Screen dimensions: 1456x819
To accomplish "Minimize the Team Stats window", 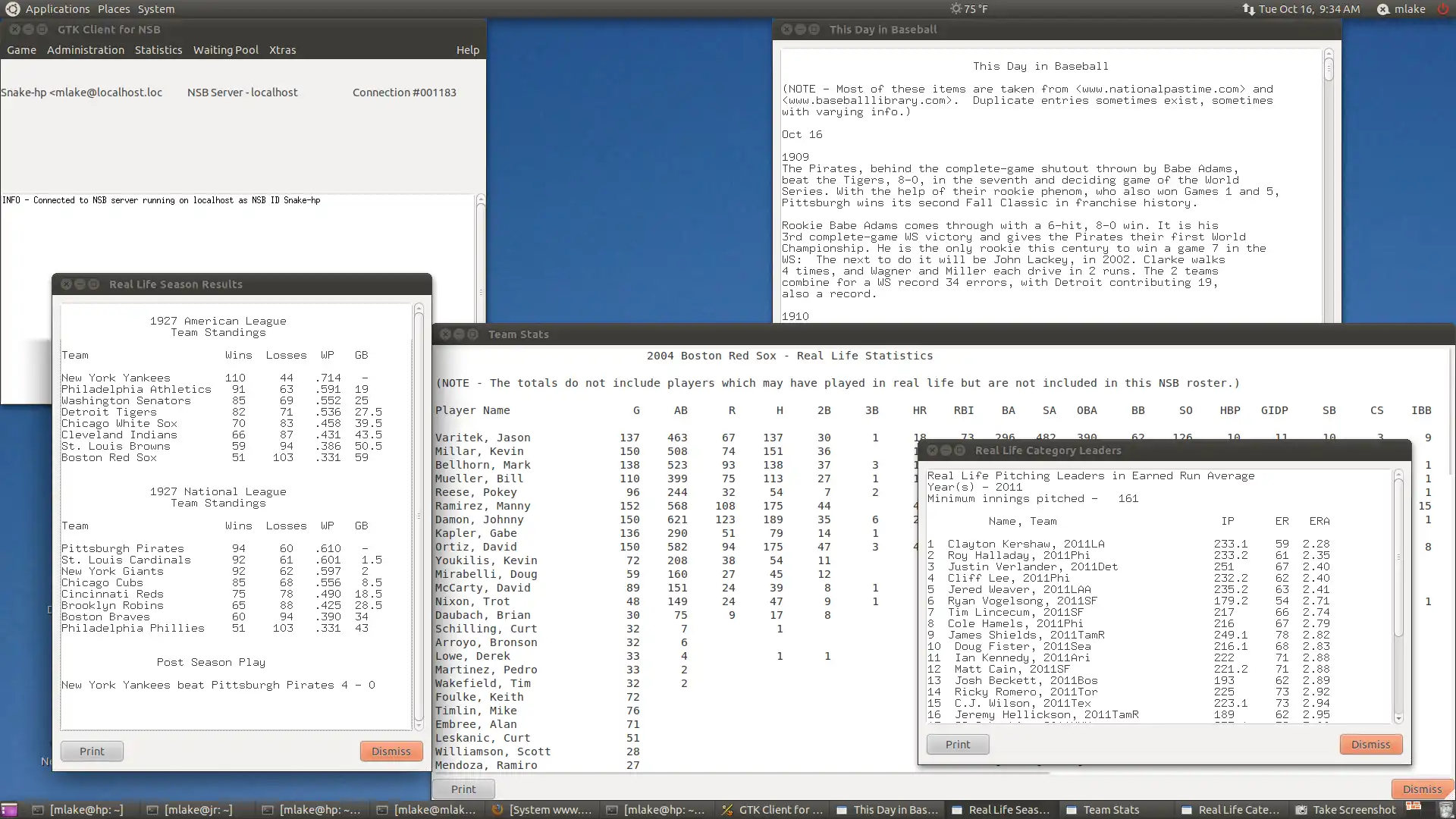I will tap(460, 334).
